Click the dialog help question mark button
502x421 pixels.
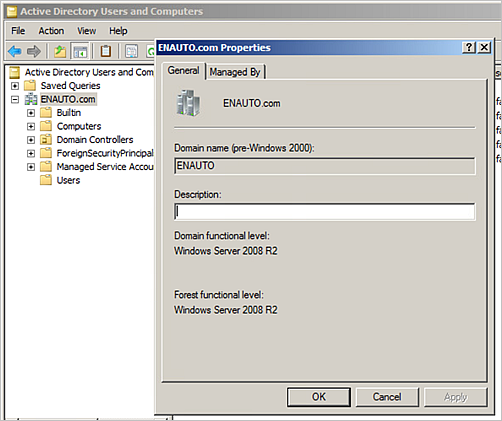click(469, 48)
